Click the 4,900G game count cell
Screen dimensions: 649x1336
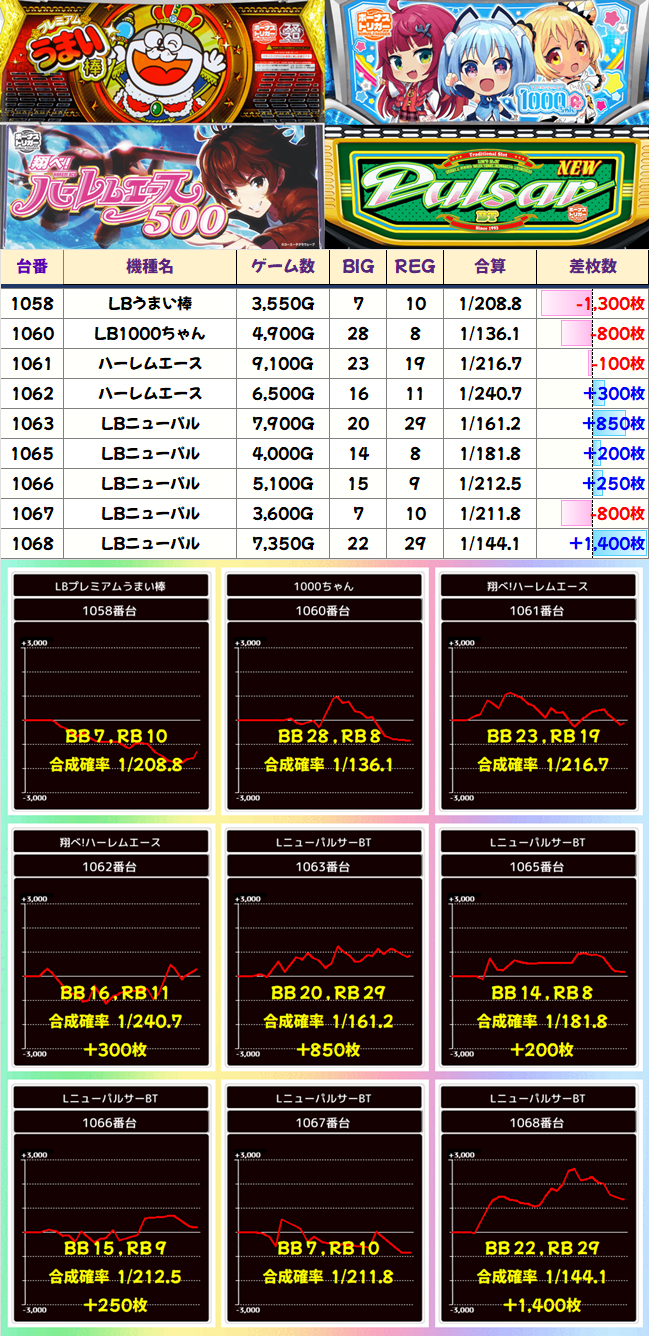click(282, 334)
